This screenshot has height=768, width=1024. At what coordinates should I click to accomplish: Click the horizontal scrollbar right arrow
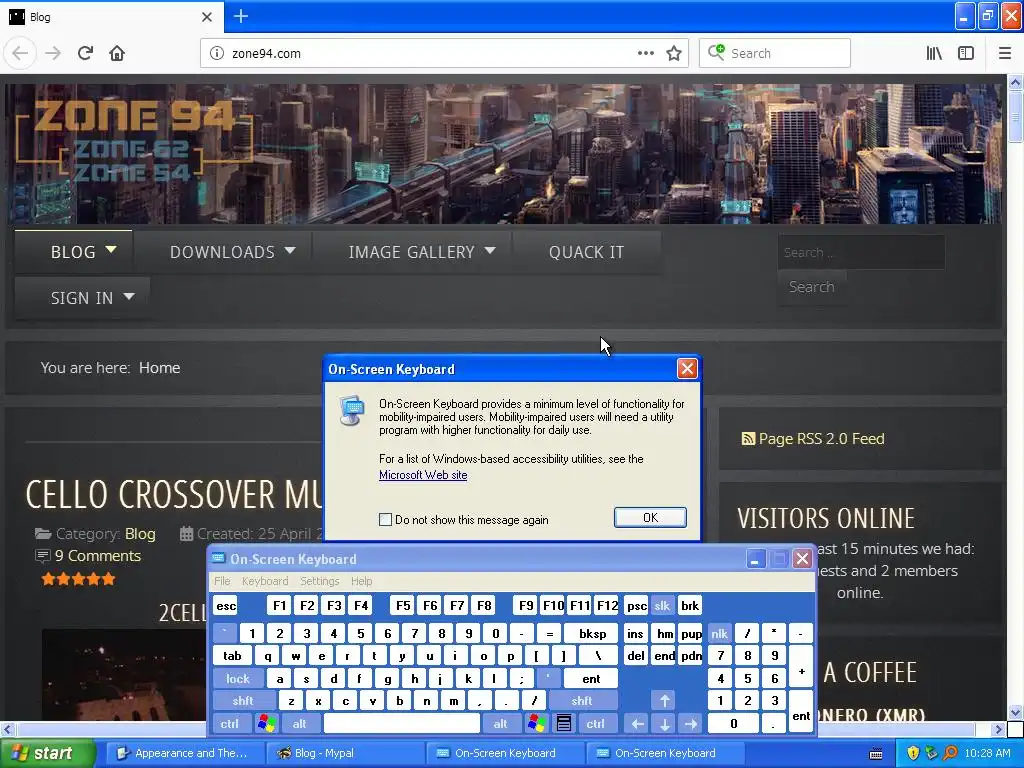[997, 729]
